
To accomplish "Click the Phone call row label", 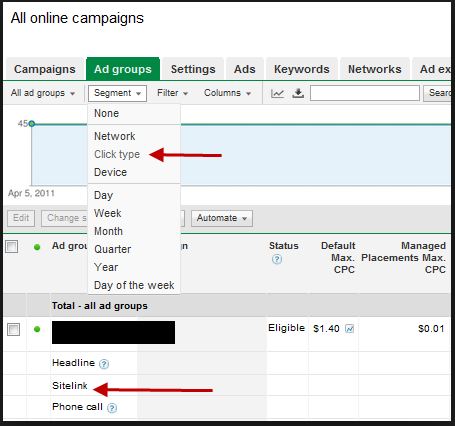I will pos(77,407).
